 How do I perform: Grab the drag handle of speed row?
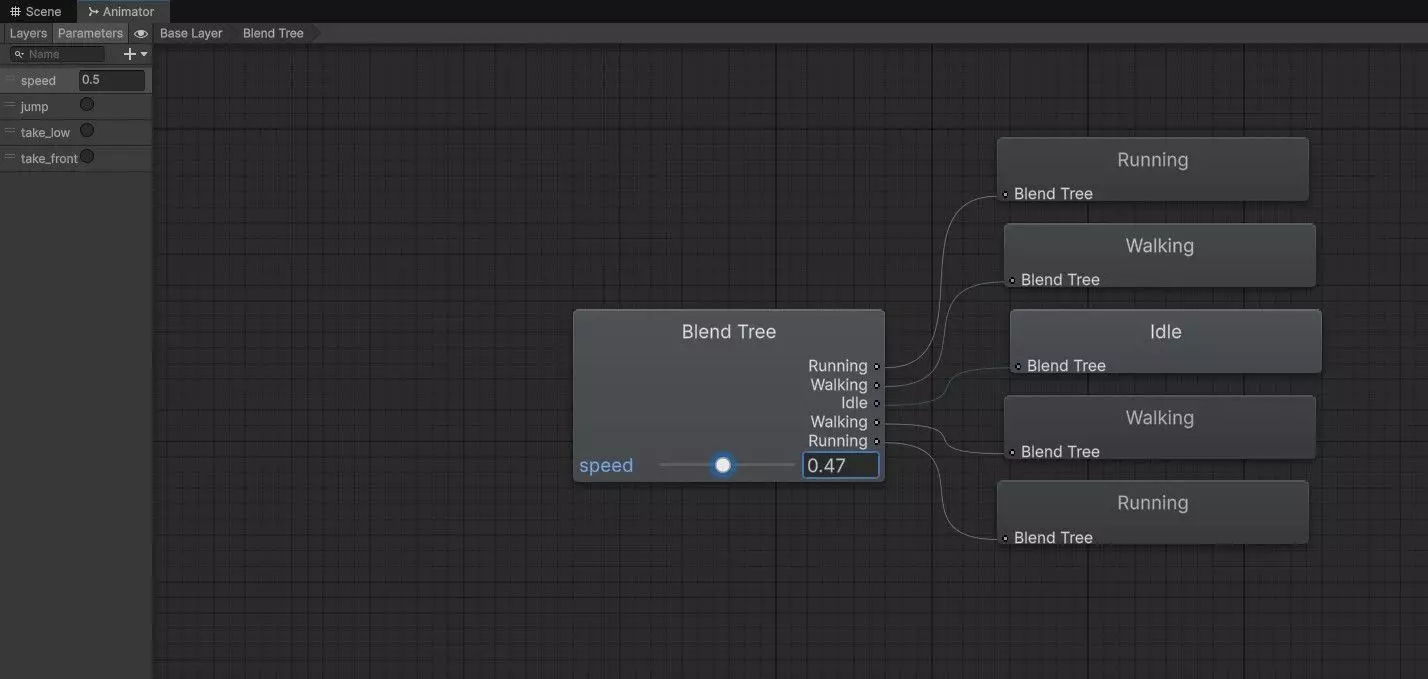point(10,79)
